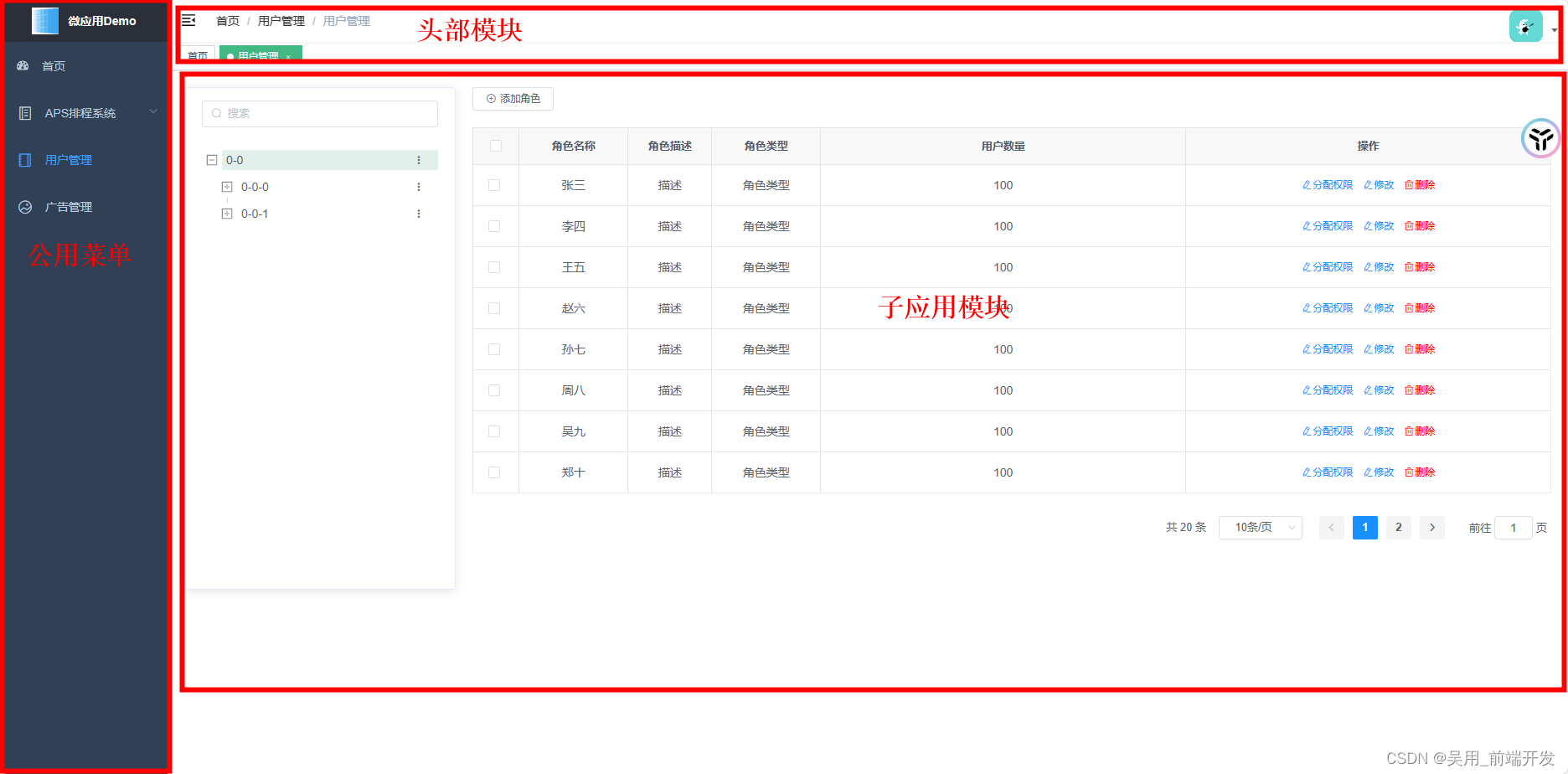Switch to the 用户管理 page tab
Viewport: 1568px width, 774px height.
(260, 55)
